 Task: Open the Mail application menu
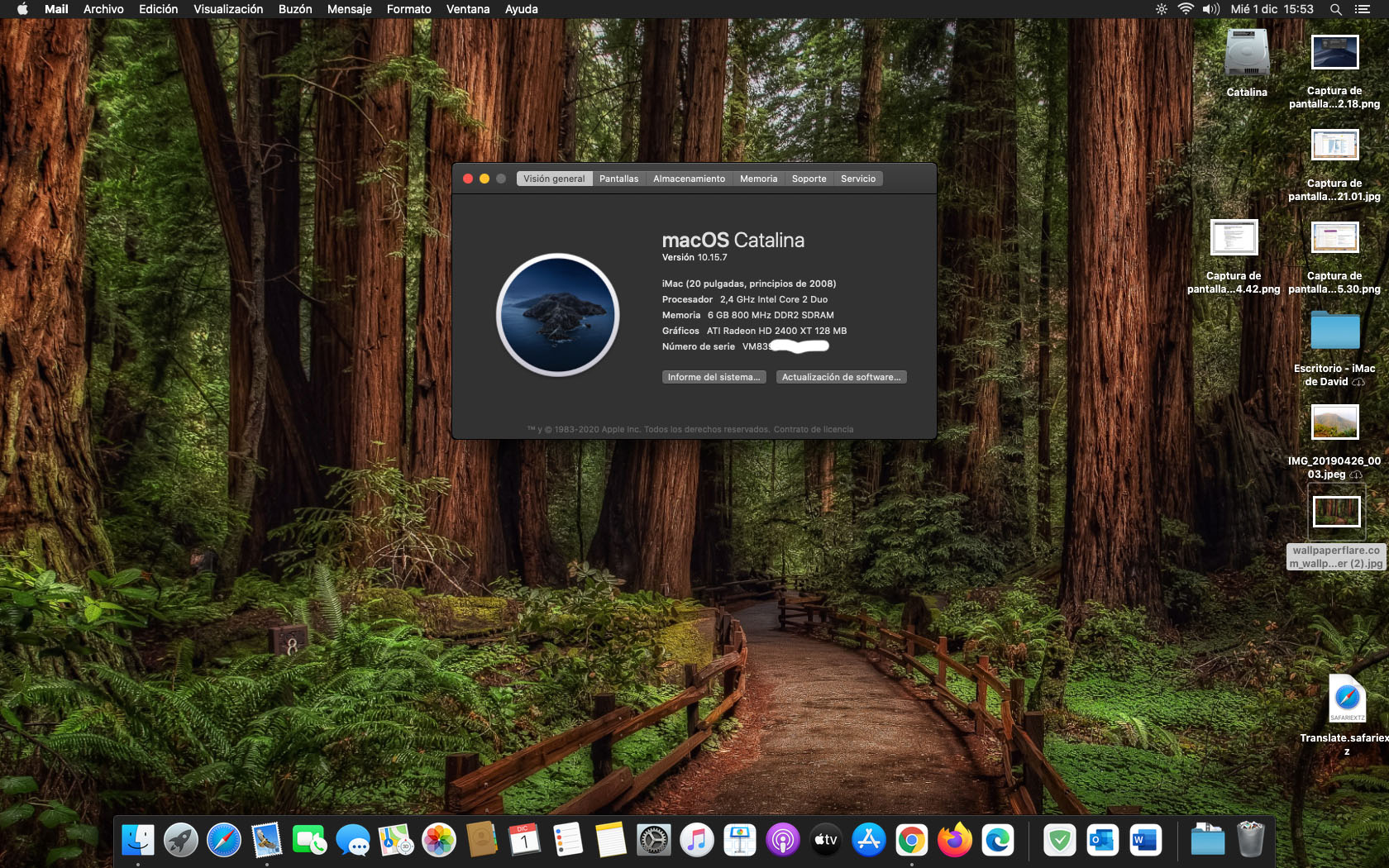(56, 9)
